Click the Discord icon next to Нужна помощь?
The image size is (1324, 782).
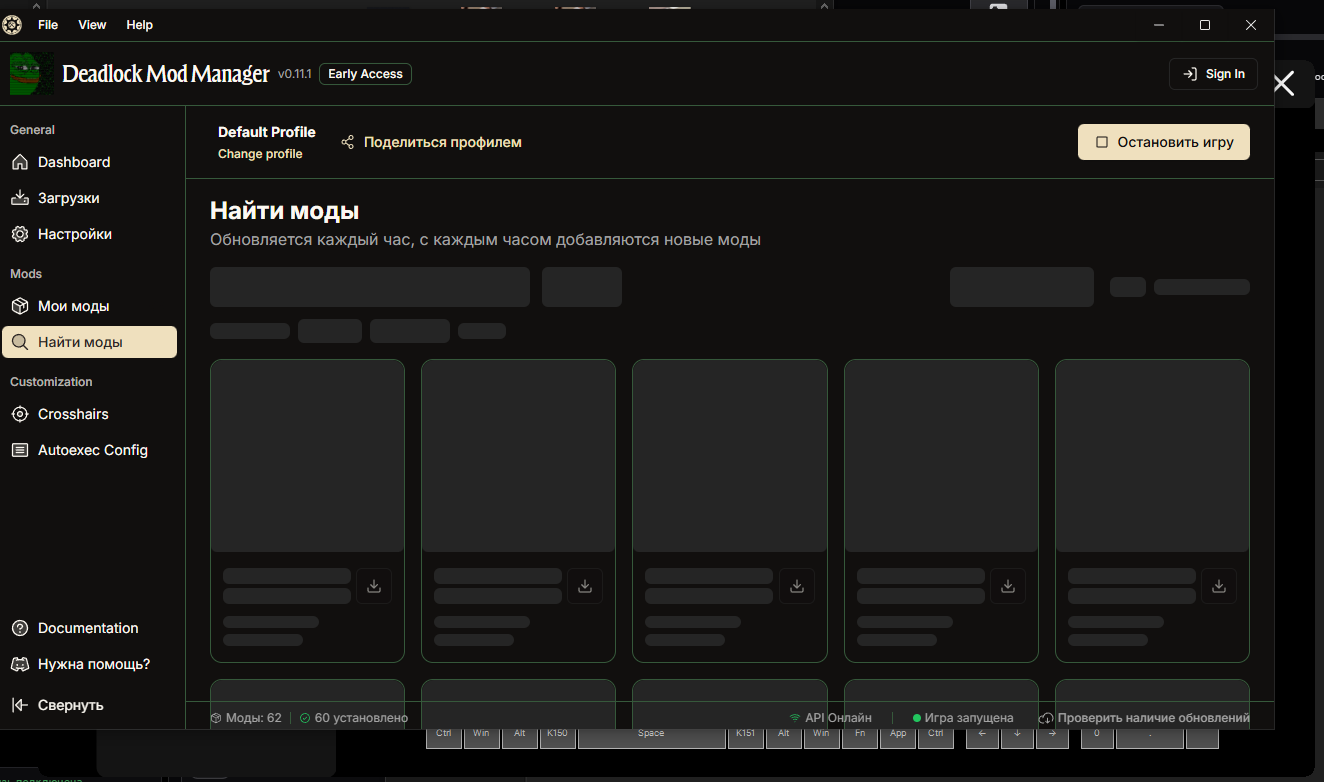pos(18,663)
